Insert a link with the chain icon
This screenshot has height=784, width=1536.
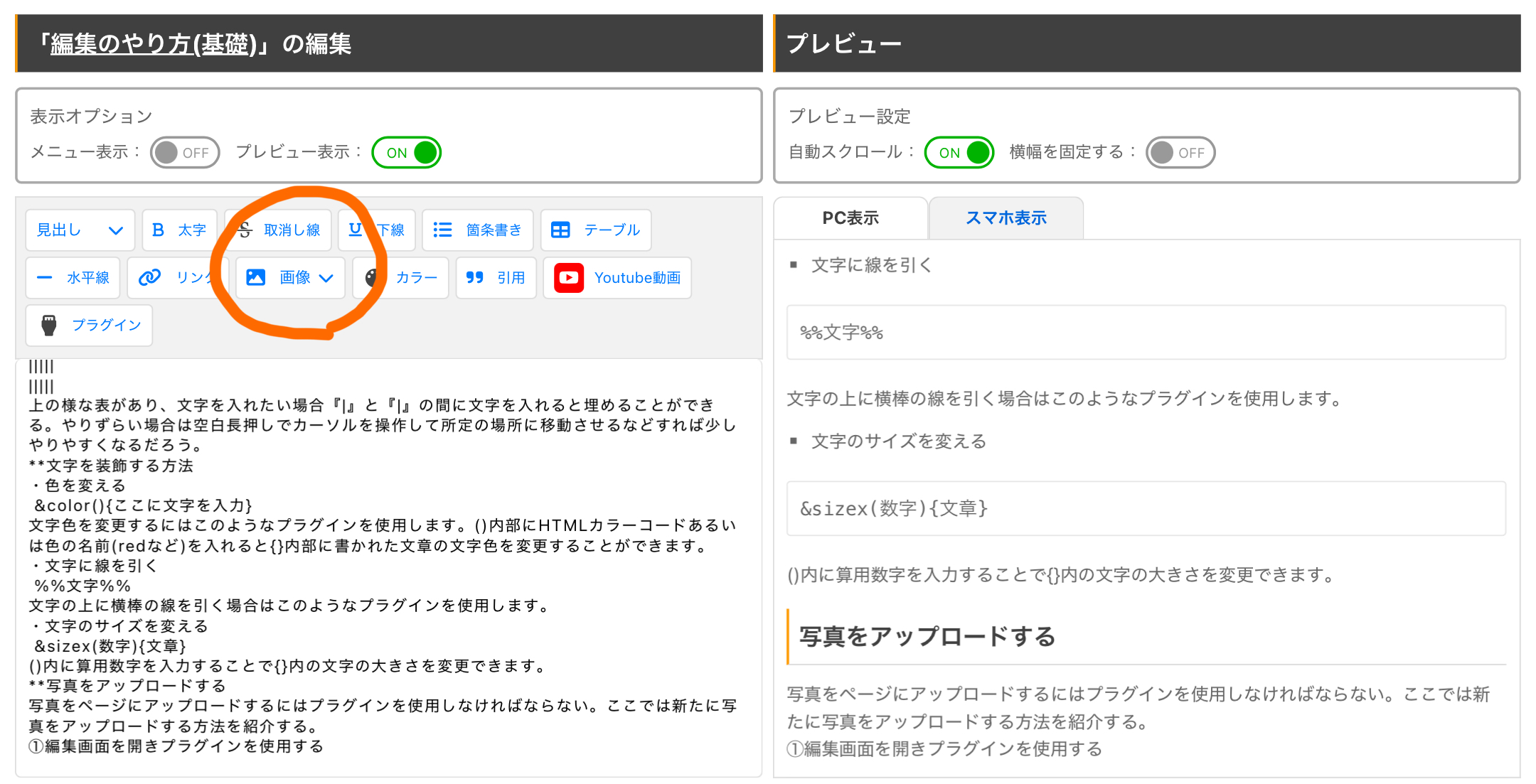coord(149,277)
